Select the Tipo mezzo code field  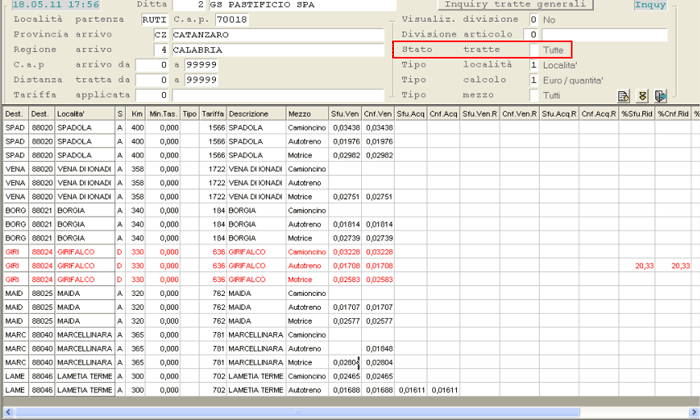pyautogui.click(x=533, y=95)
